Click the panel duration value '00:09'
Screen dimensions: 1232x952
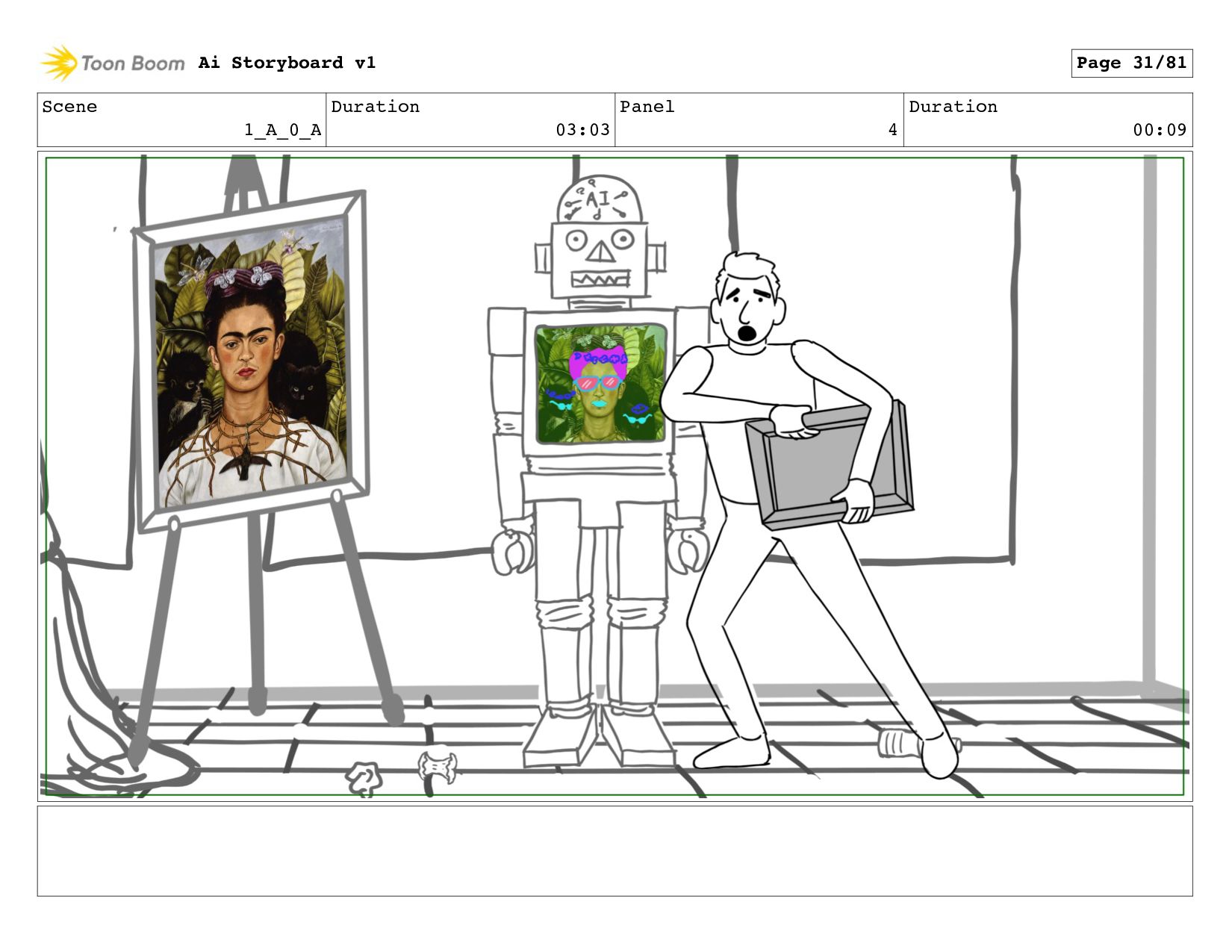1160,130
